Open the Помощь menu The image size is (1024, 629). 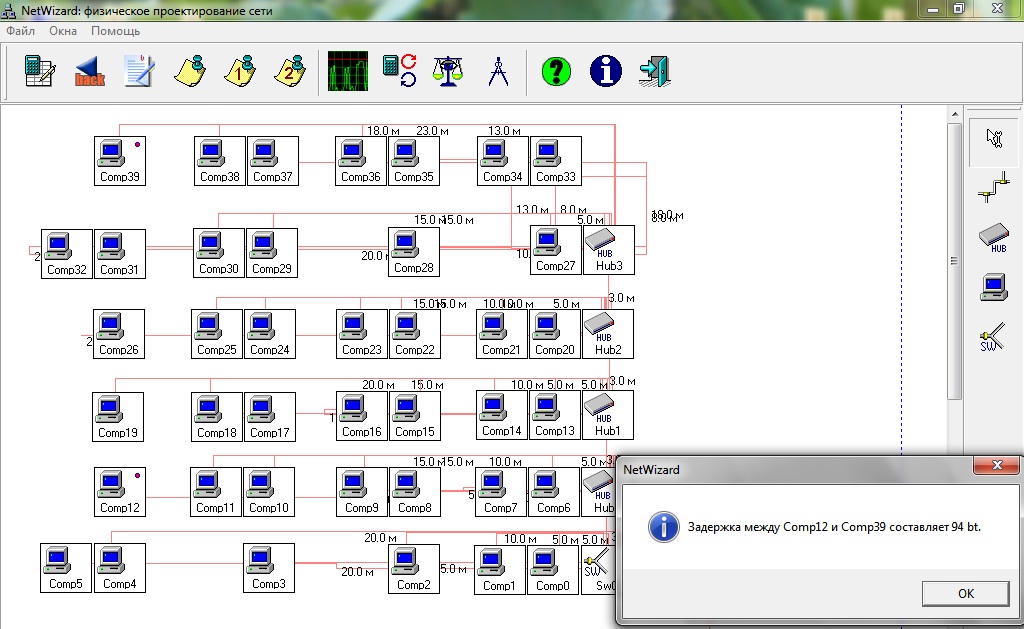point(115,31)
